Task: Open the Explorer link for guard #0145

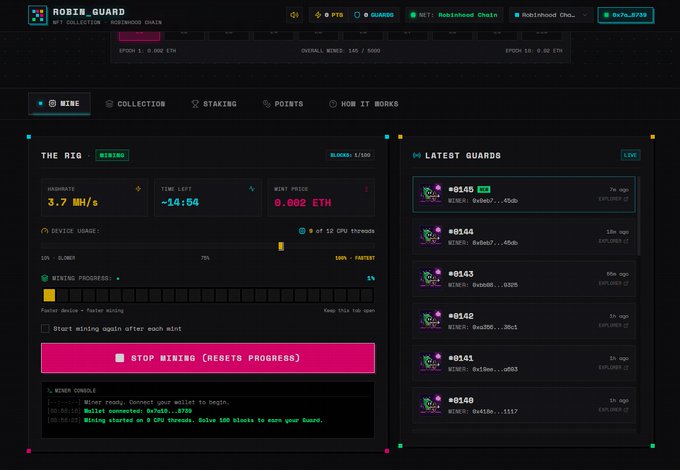Action: (613, 199)
